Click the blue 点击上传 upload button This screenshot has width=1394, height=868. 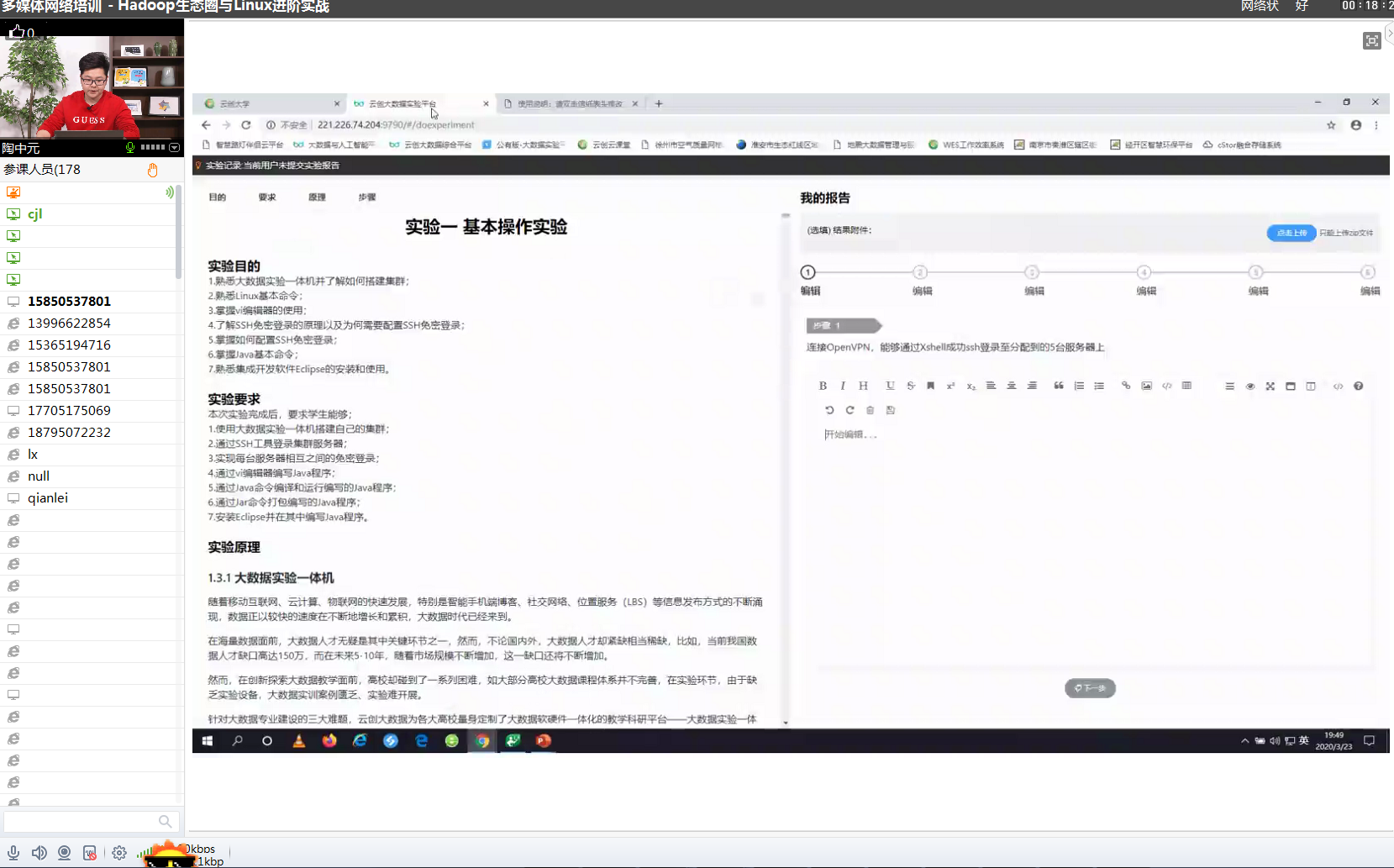pyautogui.click(x=1291, y=233)
